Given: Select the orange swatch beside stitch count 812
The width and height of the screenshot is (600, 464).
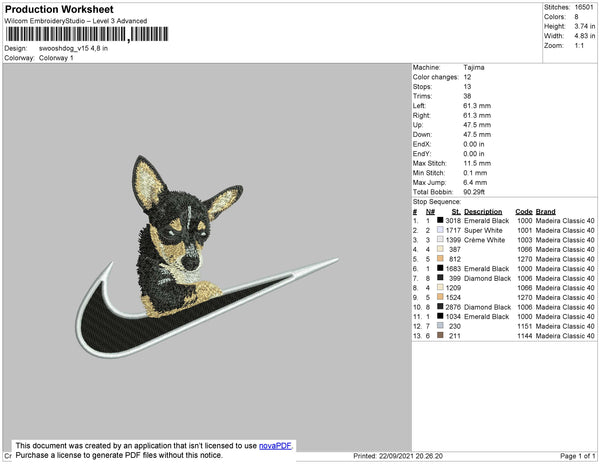Looking at the screenshot, I should (x=440, y=259).
